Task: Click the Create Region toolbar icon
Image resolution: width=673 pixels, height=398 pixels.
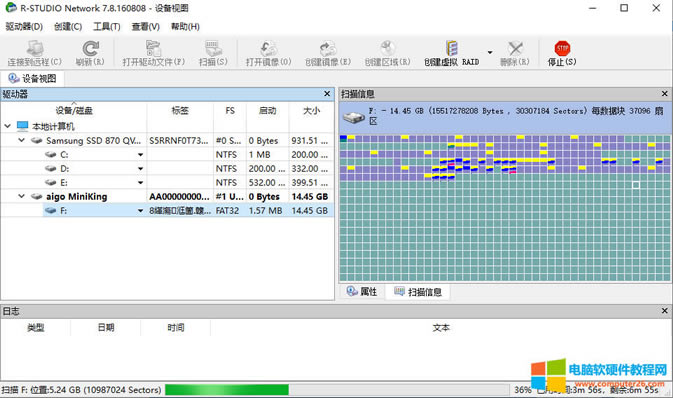Action: pyautogui.click(x=387, y=48)
